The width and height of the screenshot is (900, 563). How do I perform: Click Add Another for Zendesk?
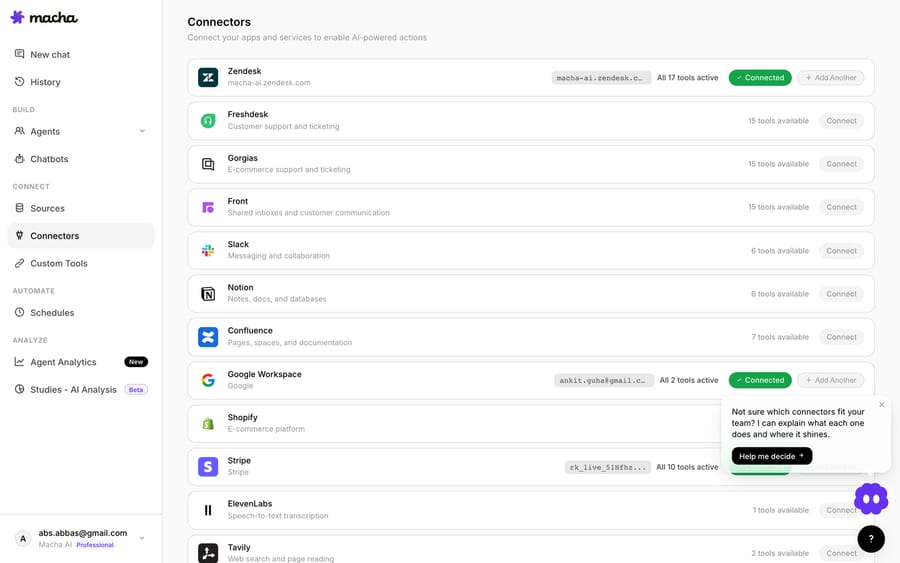click(x=830, y=77)
